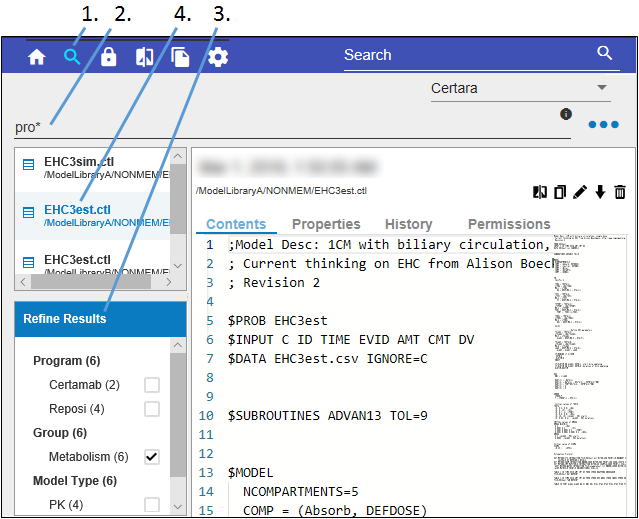Open the Certara dropdown
Viewport: 639px width, 519px height.
click(x=521, y=88)
